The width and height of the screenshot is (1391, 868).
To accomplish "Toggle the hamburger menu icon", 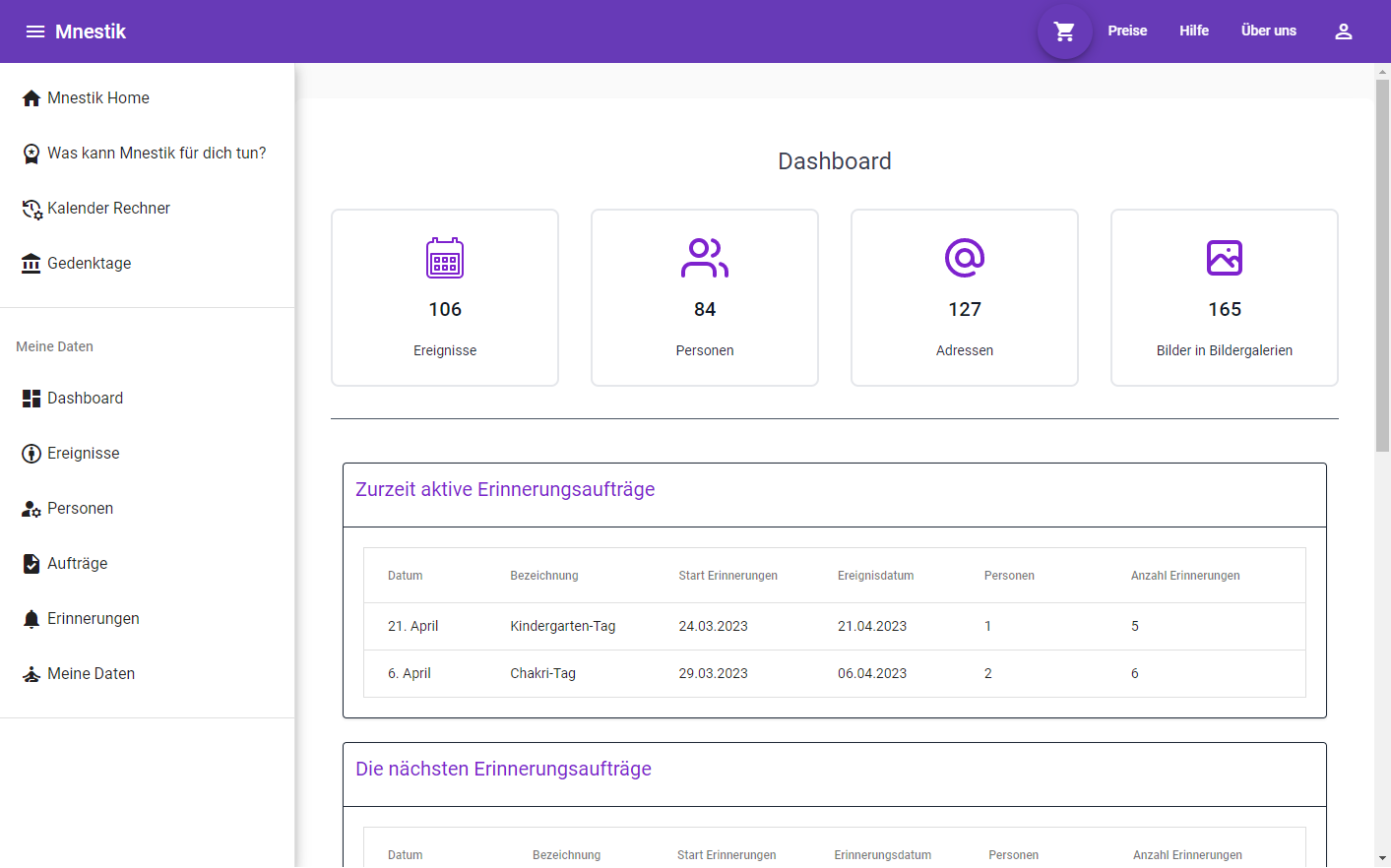I will tap(35, 31).
